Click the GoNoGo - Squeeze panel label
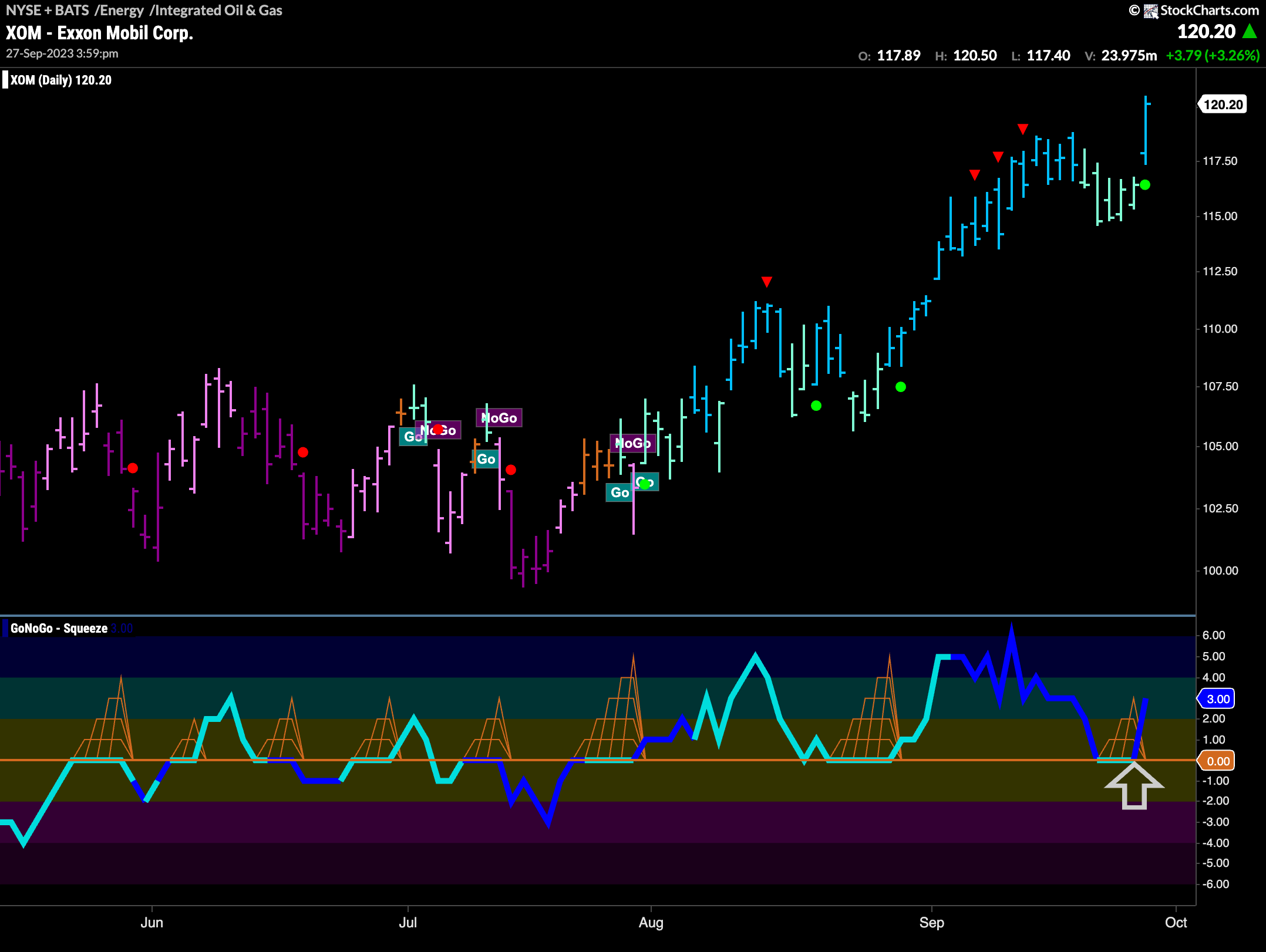Screen dimensions: 1266x952 [x=59, y=628]
